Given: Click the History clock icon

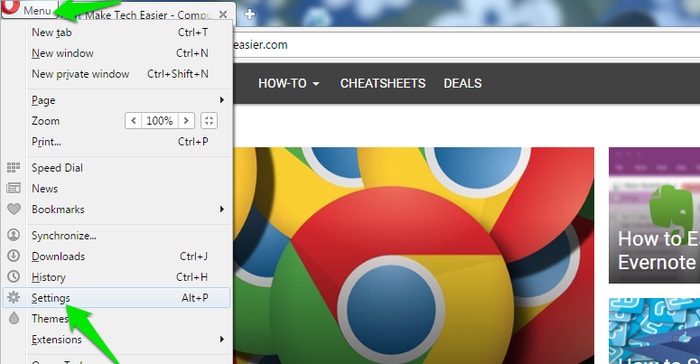Looking at the screenshot, I should tap(14, 276).
